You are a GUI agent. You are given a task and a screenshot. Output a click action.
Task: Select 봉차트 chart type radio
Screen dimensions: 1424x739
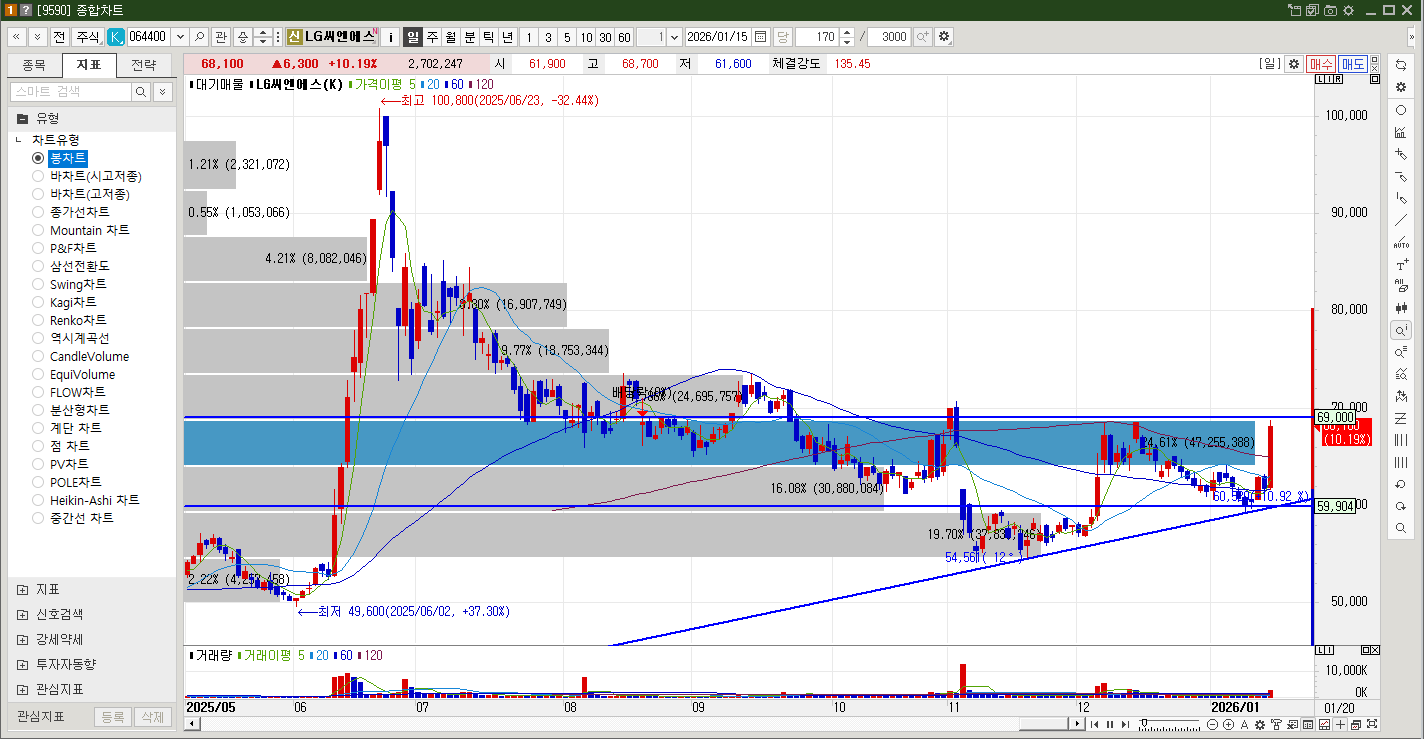click(38, 158)
